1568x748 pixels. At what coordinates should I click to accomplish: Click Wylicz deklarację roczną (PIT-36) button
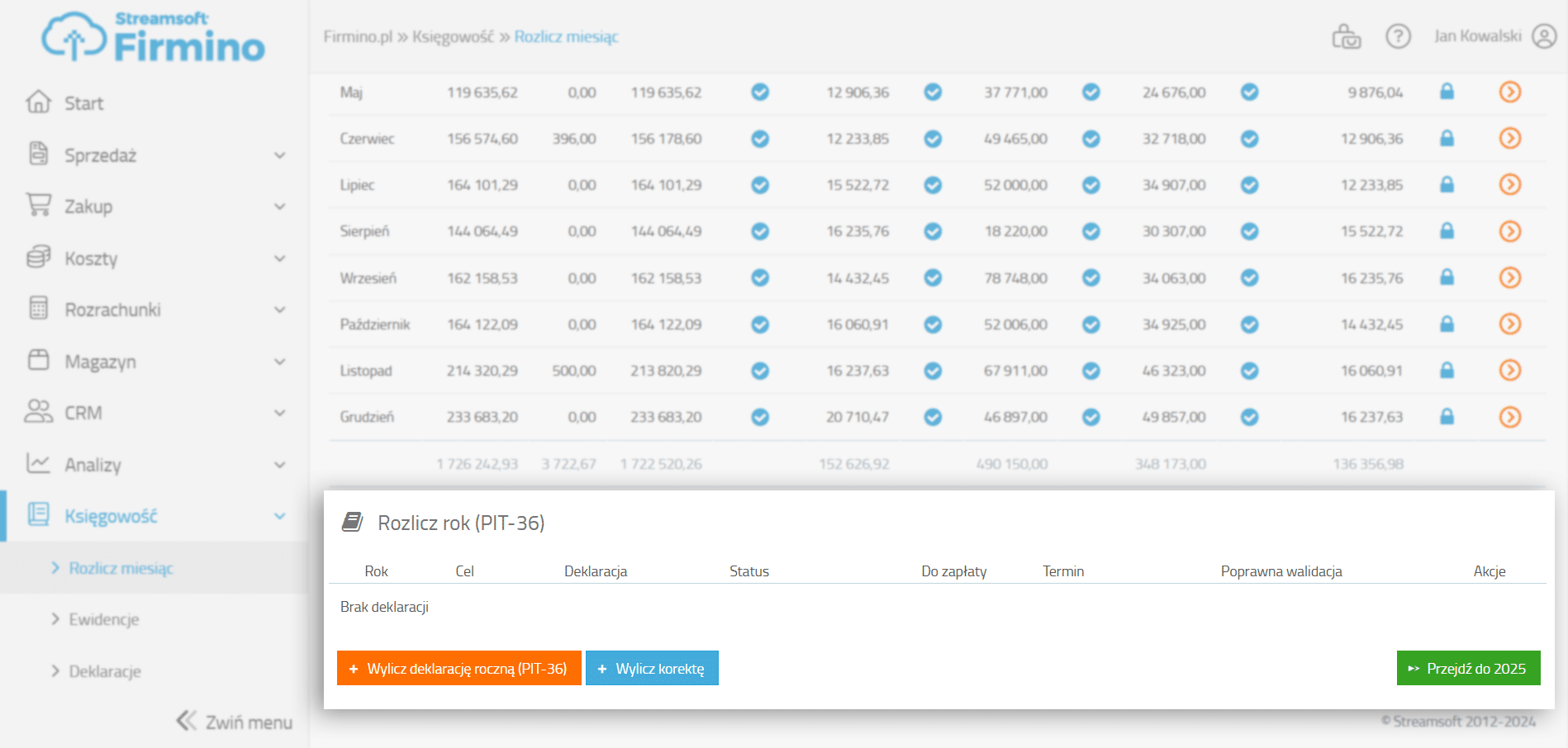[459, 668]
